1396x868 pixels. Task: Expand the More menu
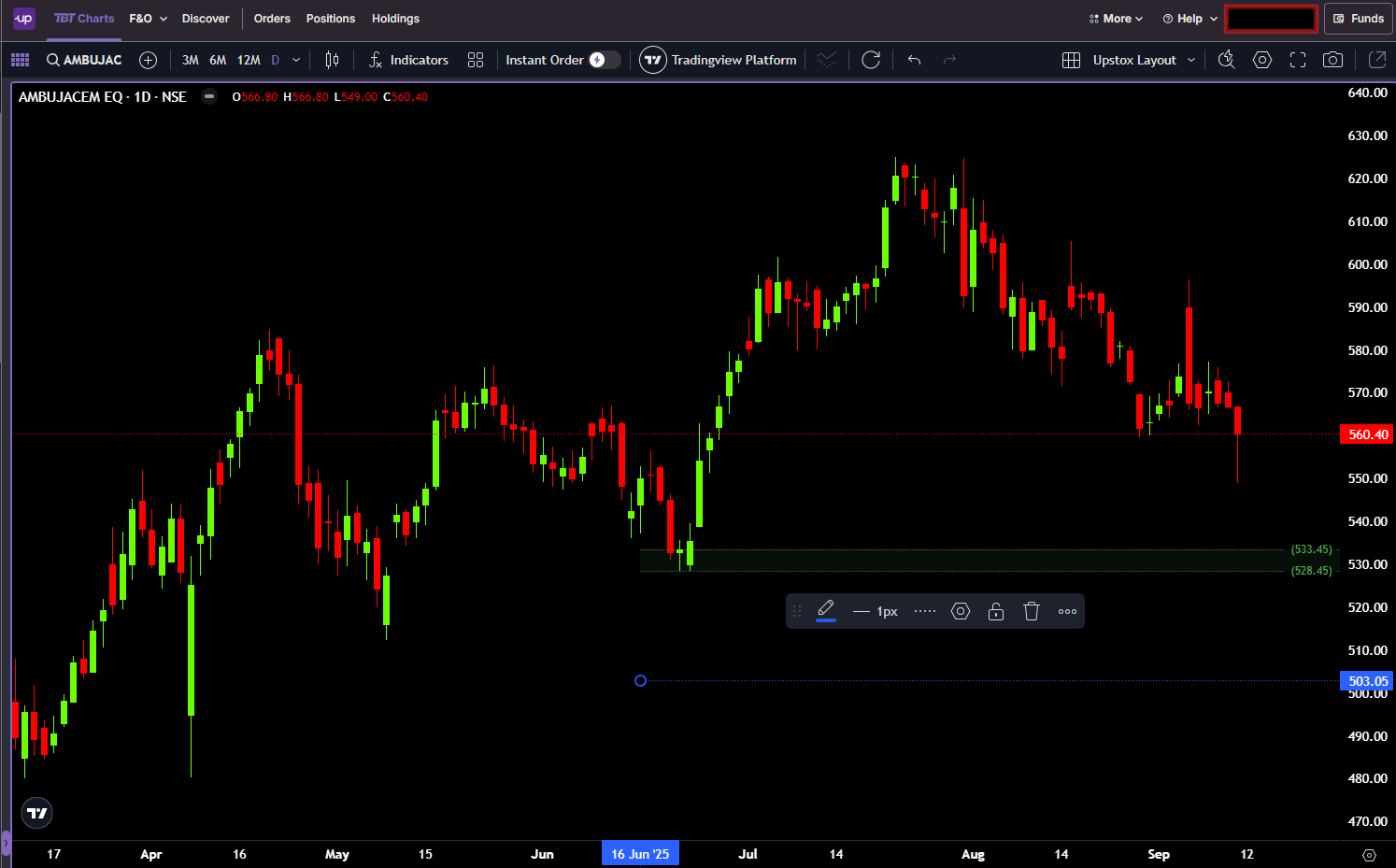point(1116,19)
